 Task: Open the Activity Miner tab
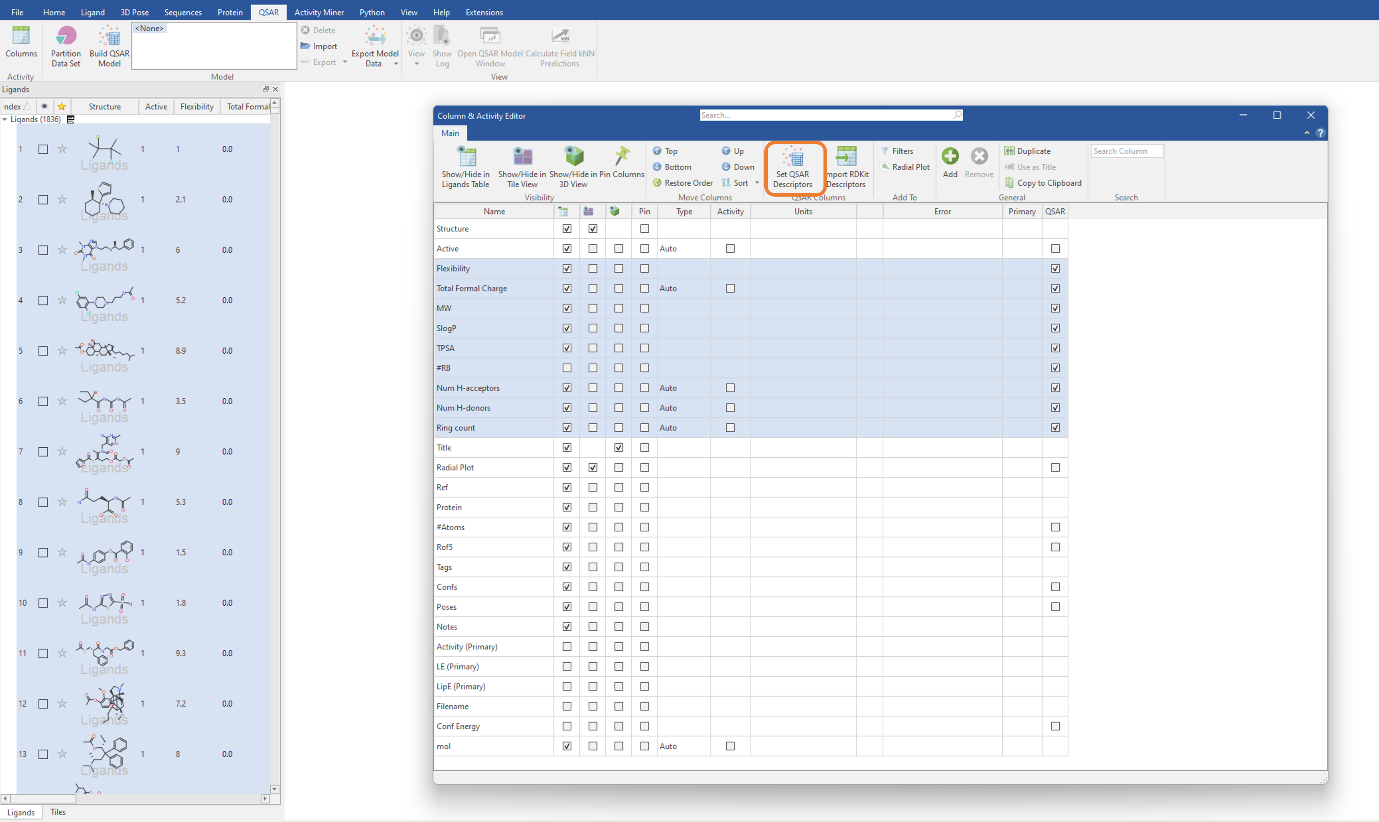click(319, 12)
